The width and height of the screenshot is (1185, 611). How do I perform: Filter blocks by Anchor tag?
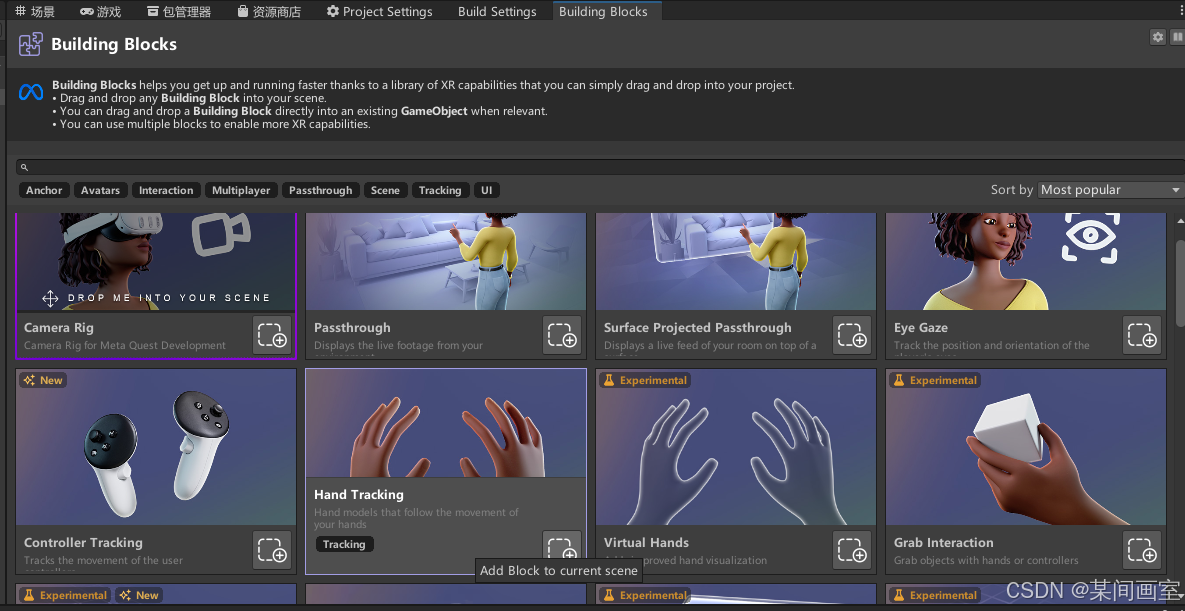pyautogui.click(x=44, y=191)
